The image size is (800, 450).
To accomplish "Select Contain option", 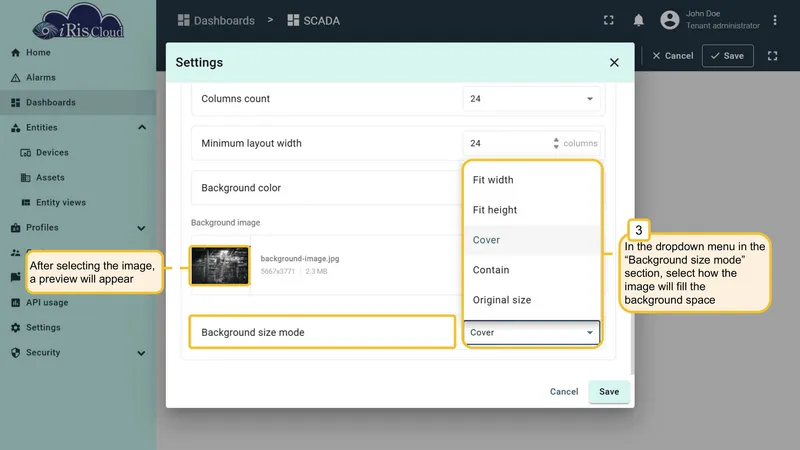I will [532, 270].
